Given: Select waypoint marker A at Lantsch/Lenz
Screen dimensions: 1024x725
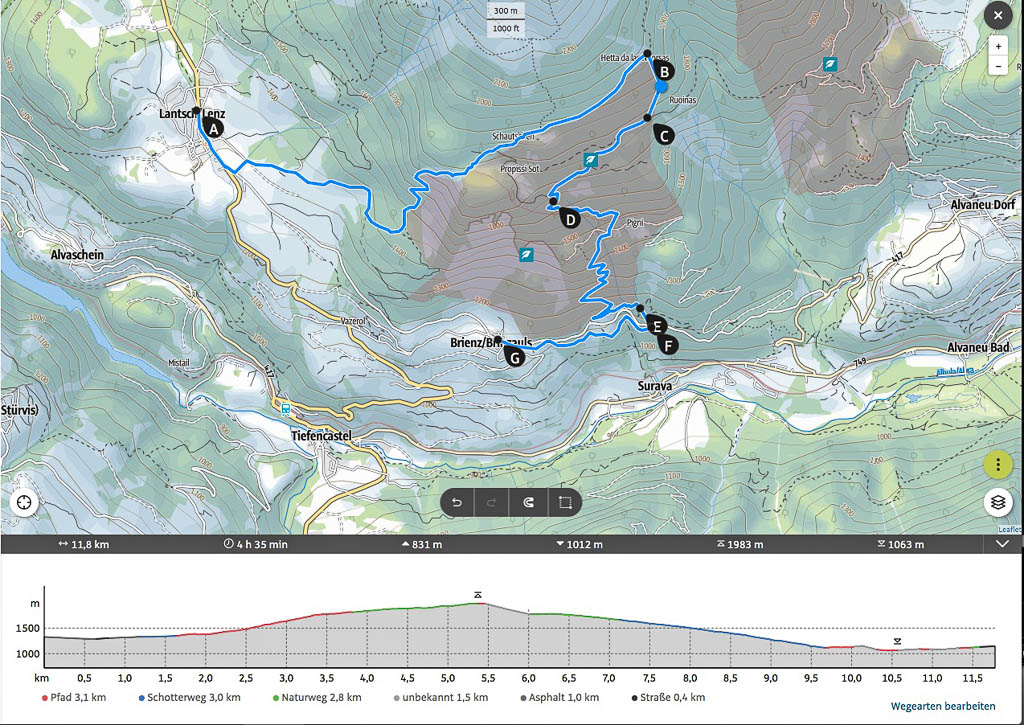Looking at the screenshot, I should tap(213, 127).
